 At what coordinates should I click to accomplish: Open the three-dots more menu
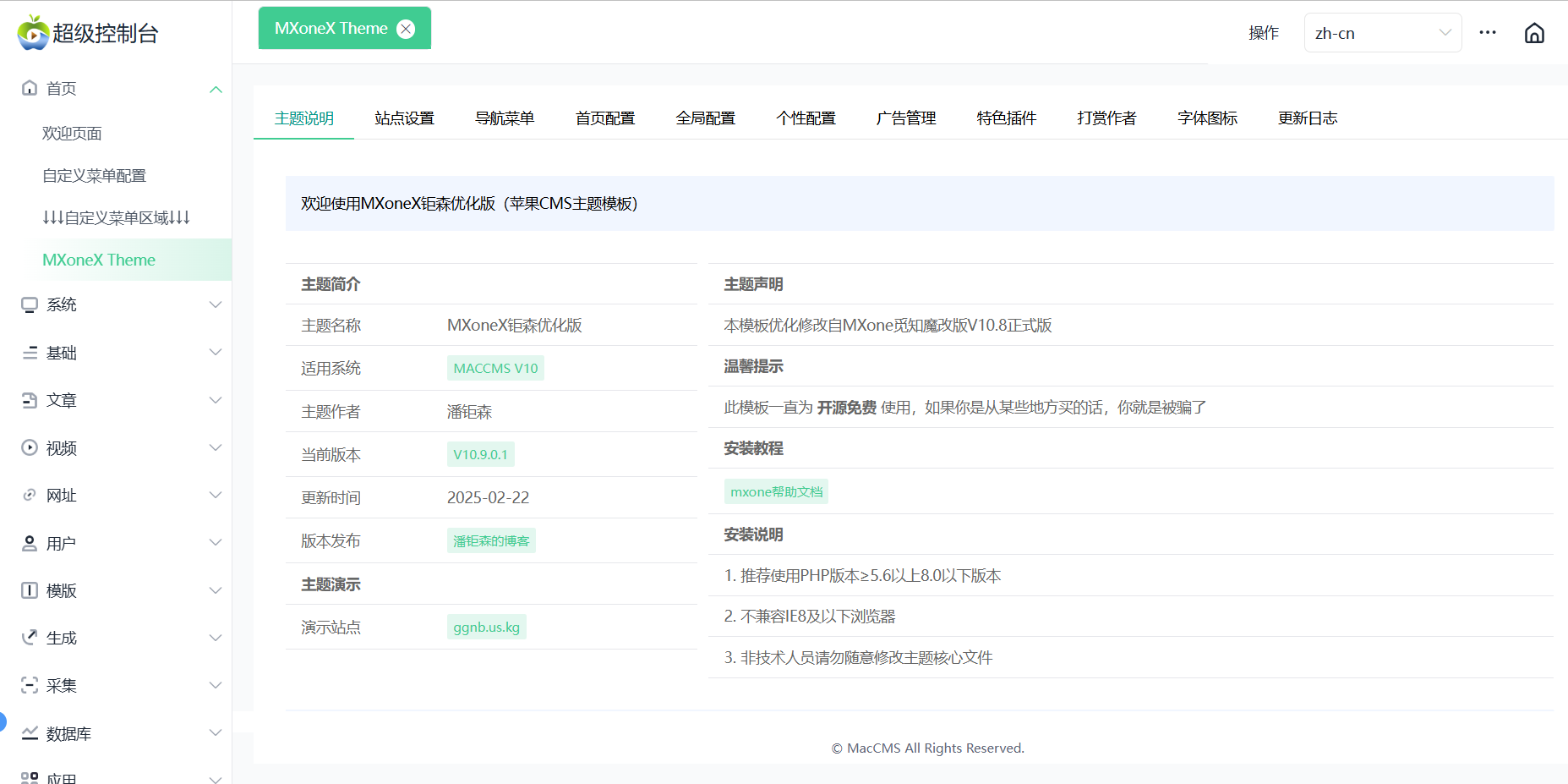[1488, 33]
